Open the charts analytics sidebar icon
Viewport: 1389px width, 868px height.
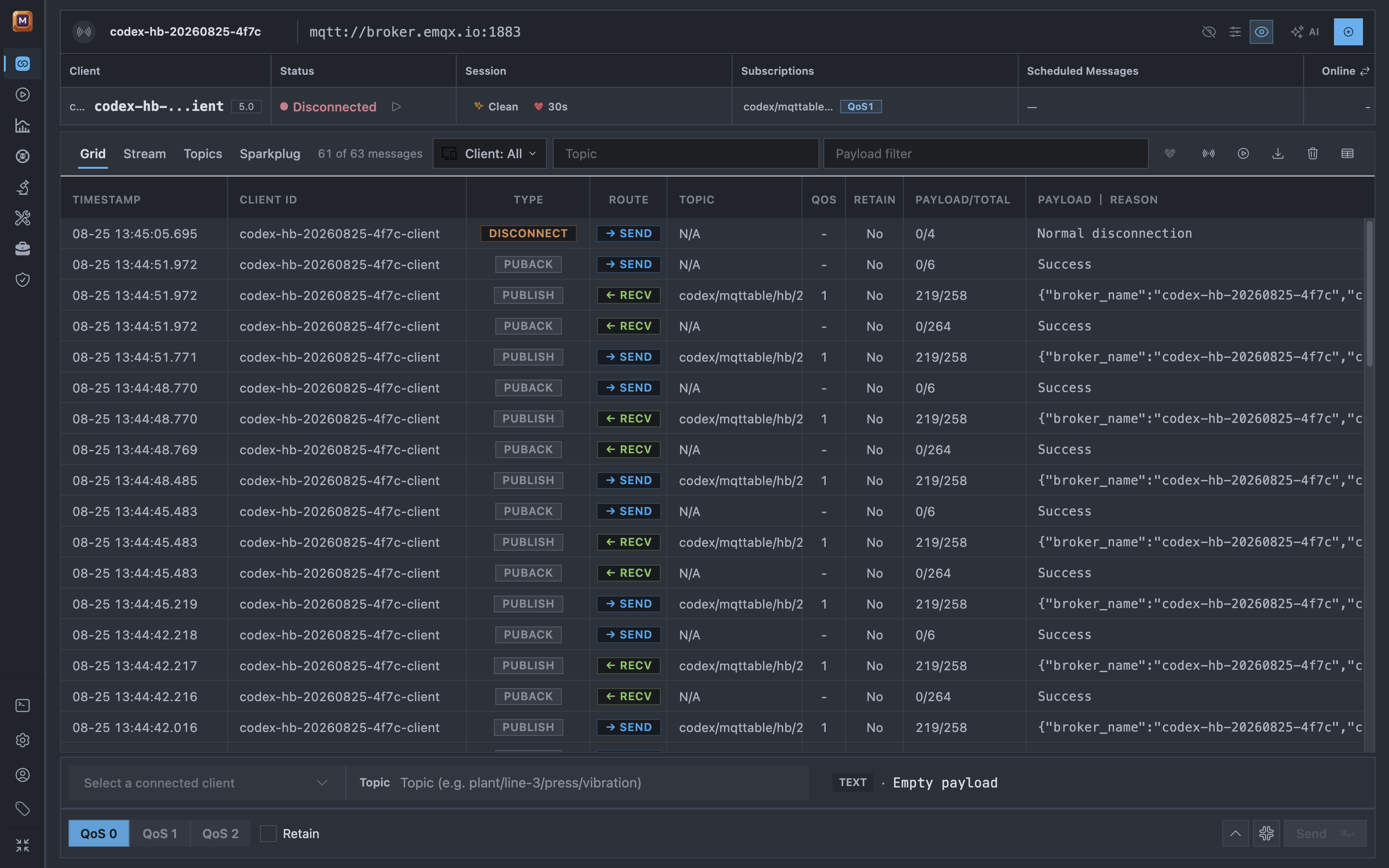pyautogui.click(x=22, y=126)
